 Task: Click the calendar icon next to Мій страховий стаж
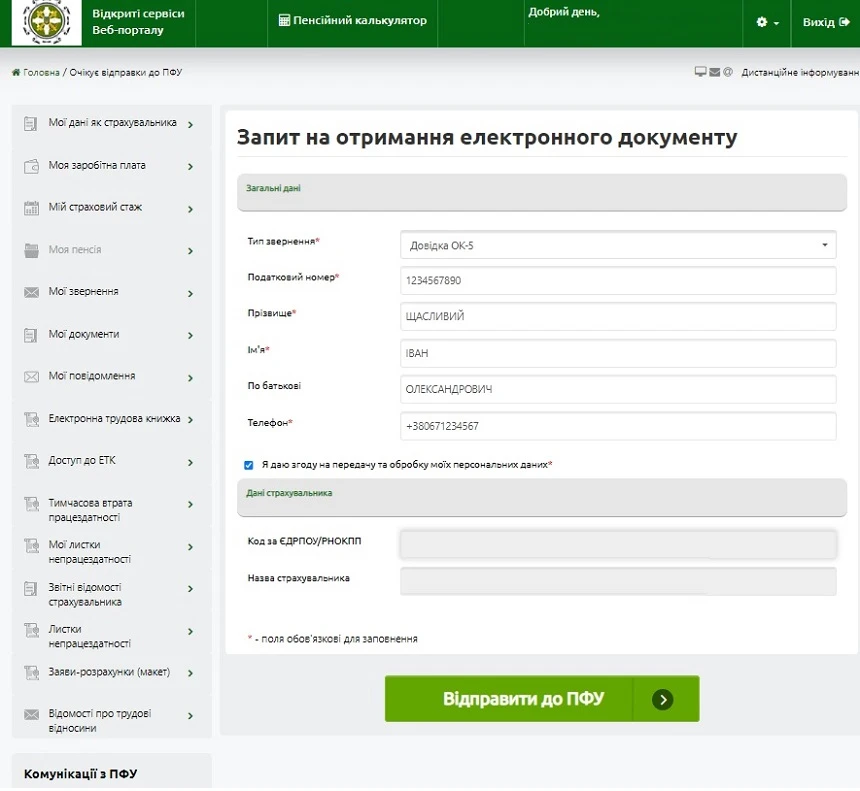pos(30,208)
